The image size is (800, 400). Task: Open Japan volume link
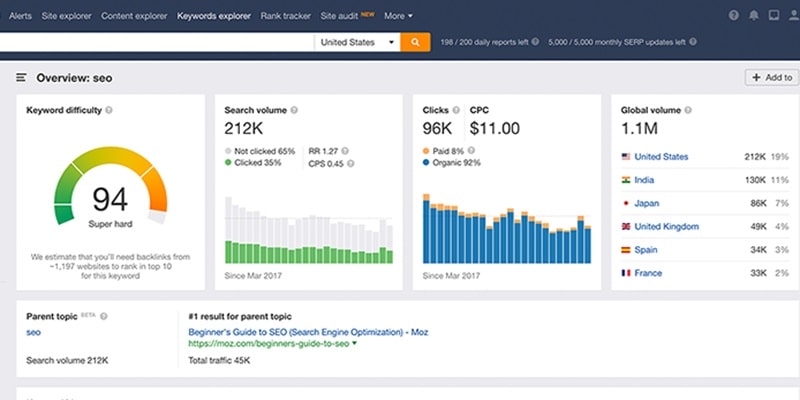646,203
